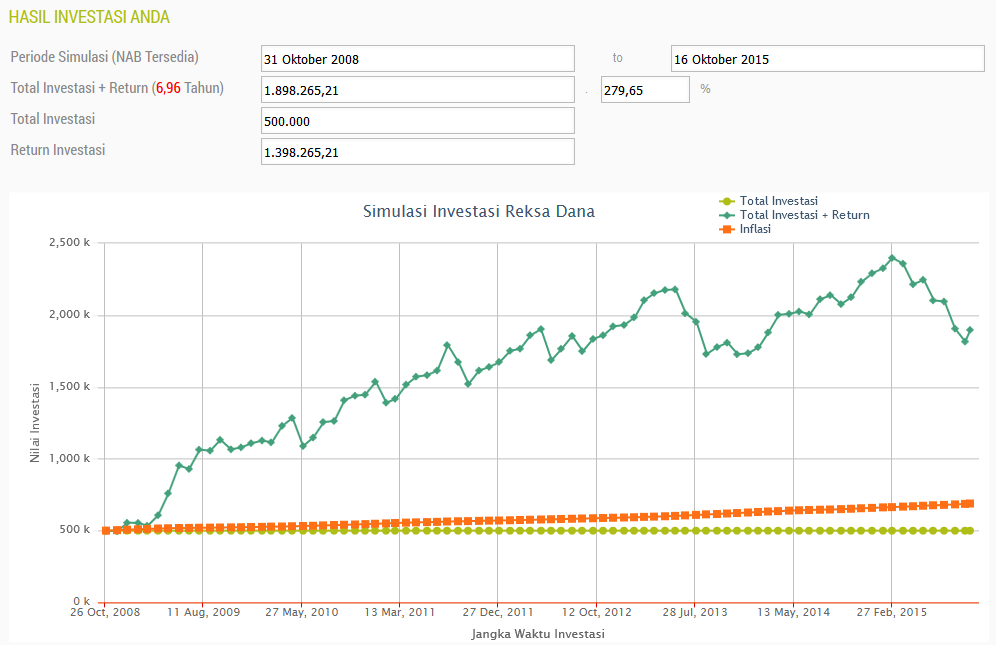
Task: Click the highest peak point on the green line
Action: 892,258
